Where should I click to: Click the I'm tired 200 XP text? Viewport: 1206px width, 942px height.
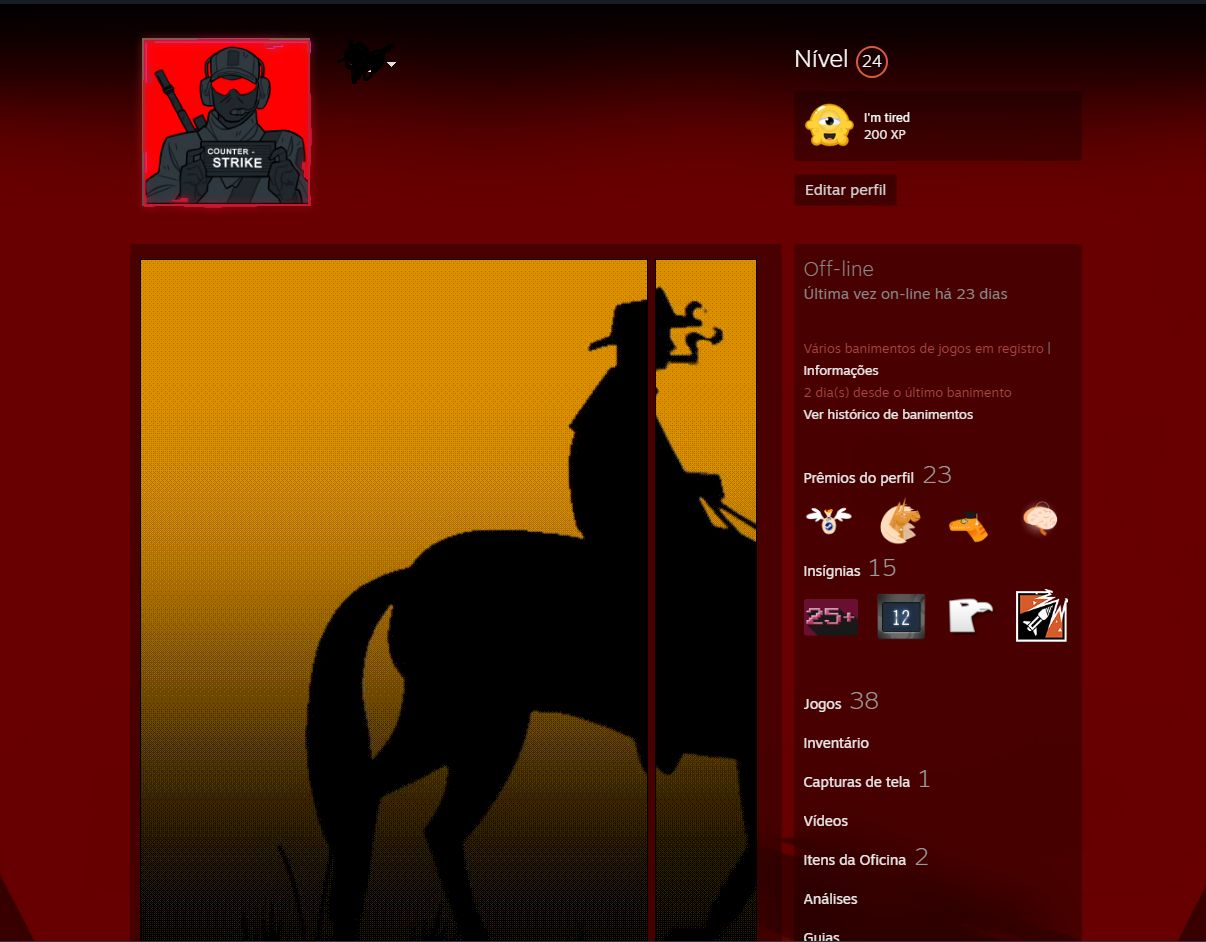(x=887, y=126)
